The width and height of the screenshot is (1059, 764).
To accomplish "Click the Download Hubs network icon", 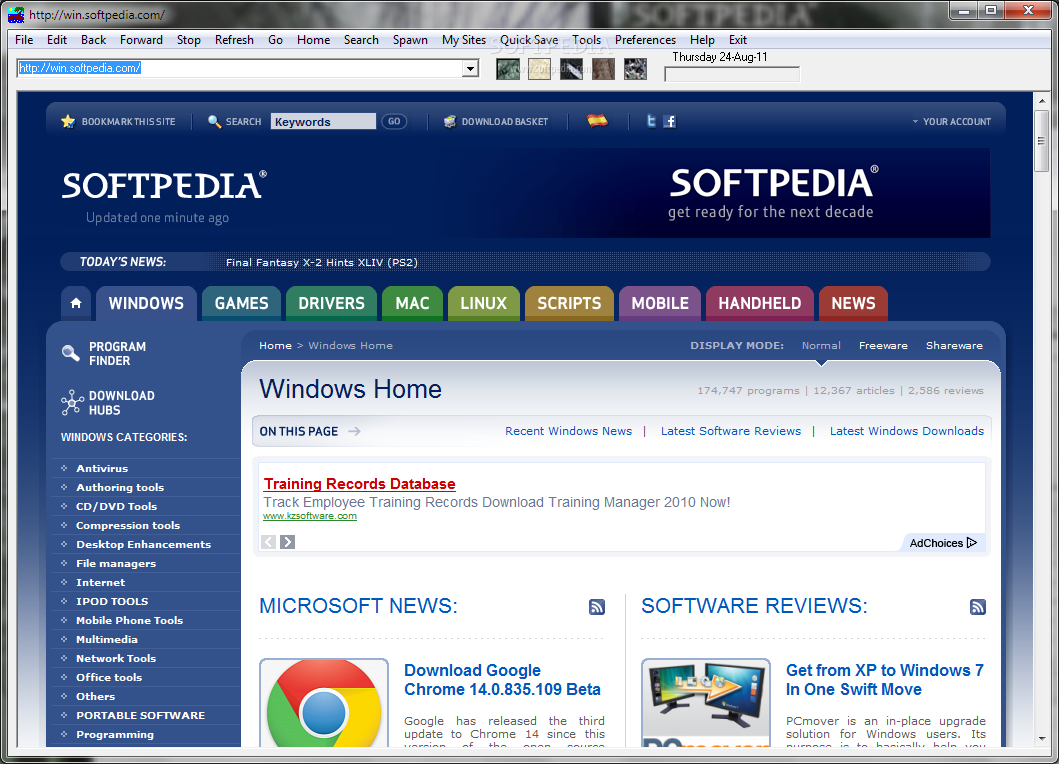I will [x=72, y=403].
